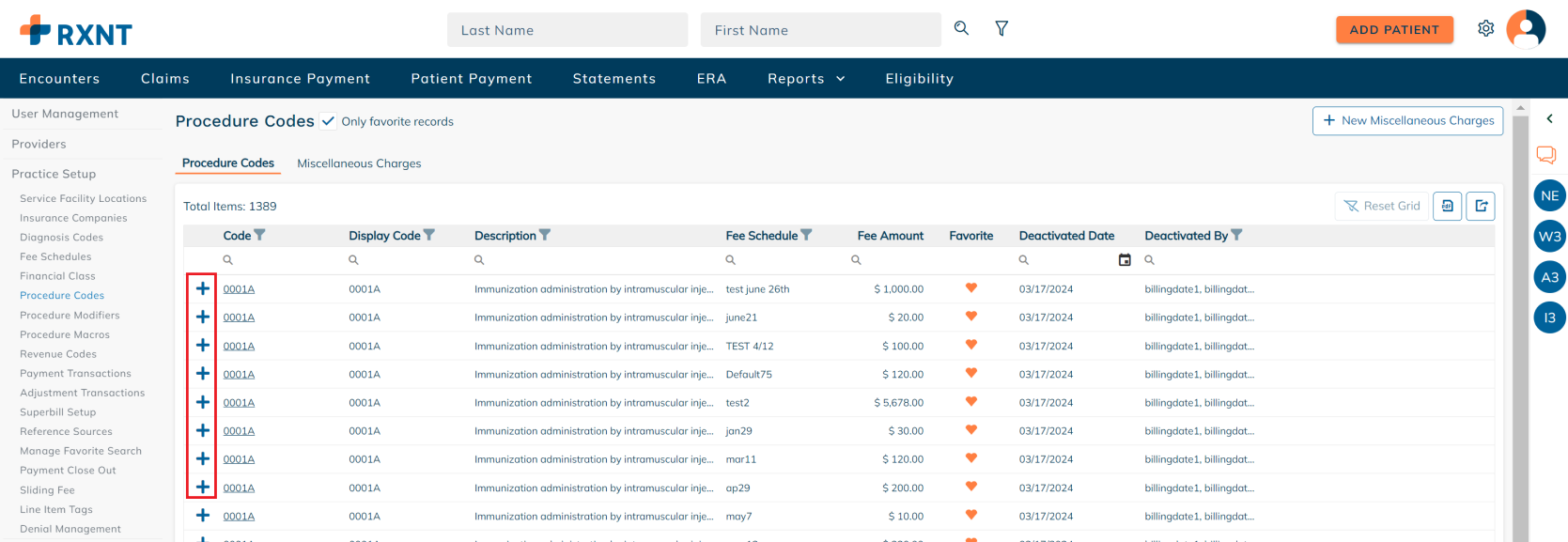1568x542 pixels.
Task: Open the Fee Schedule column filter icon
Action: tap(806, 235)
